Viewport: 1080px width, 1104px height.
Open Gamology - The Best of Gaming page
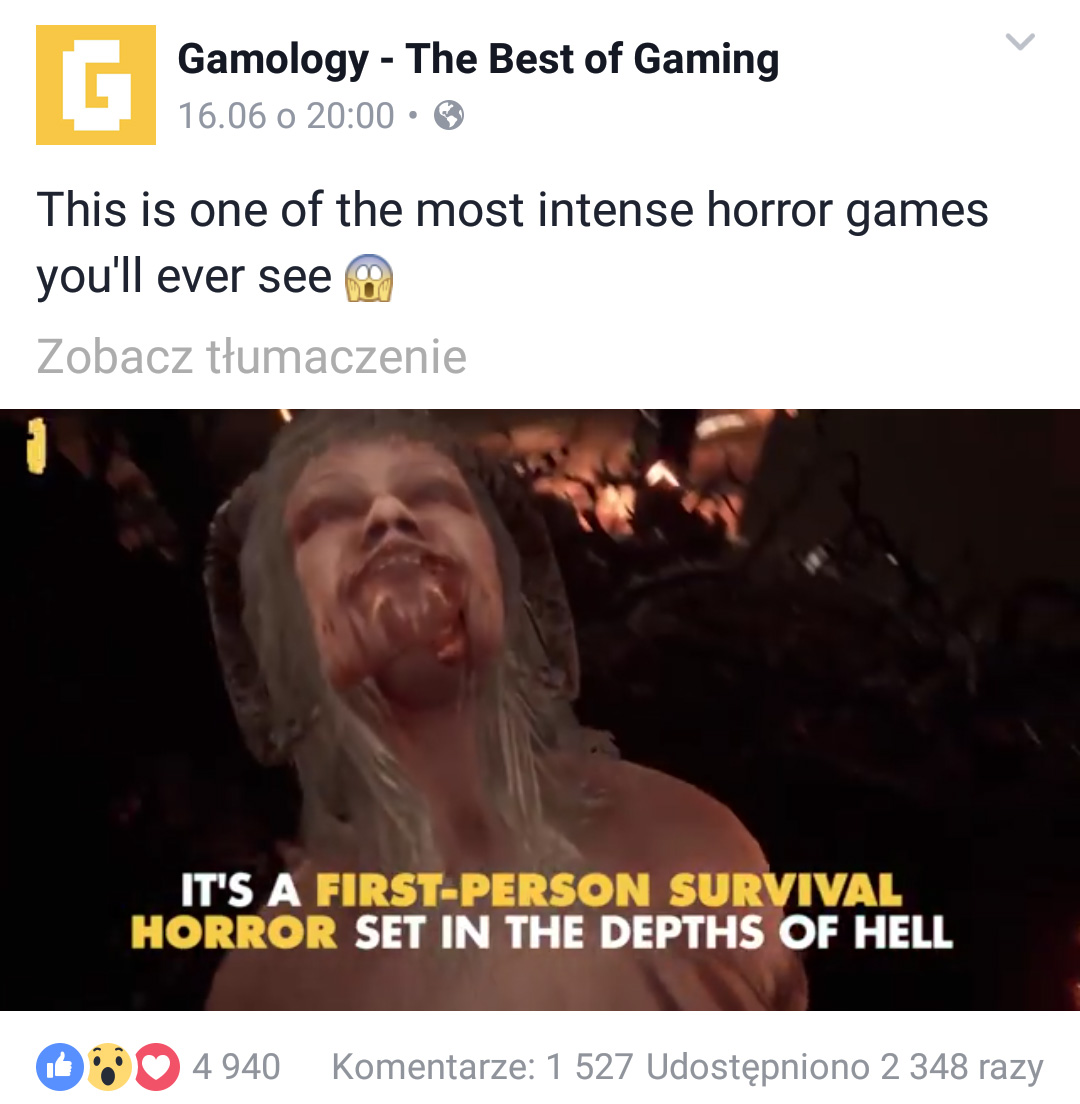[x=478, y=58]
